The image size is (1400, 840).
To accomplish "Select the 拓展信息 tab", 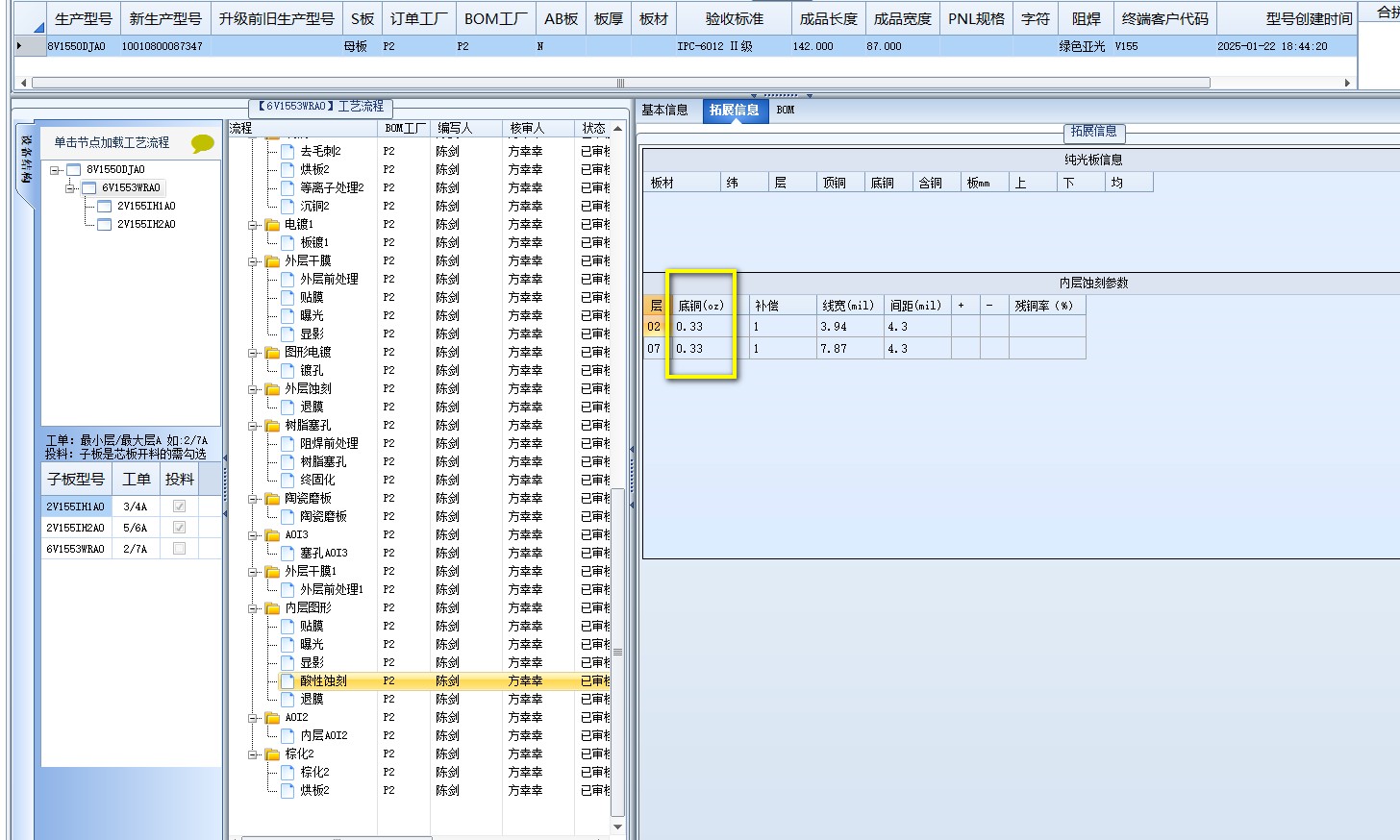I will point(735,111).
